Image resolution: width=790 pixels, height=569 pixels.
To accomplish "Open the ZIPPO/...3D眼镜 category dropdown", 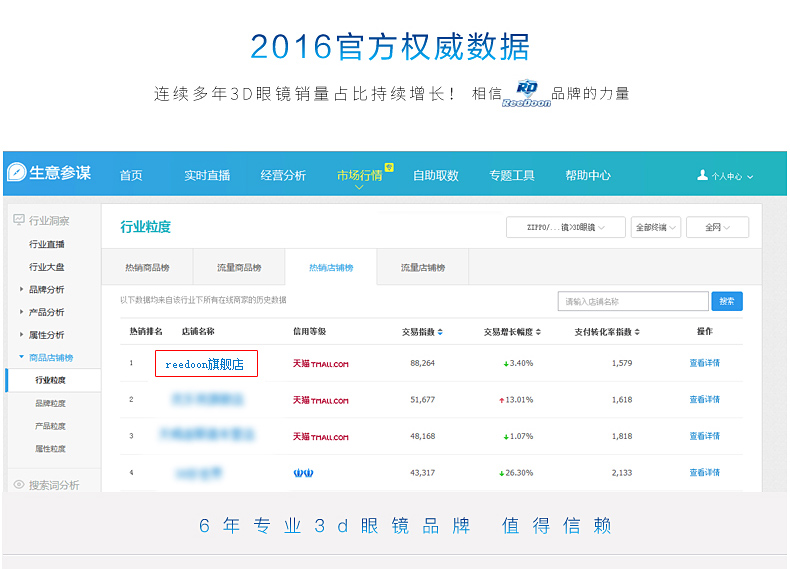I will pos(566,227).
